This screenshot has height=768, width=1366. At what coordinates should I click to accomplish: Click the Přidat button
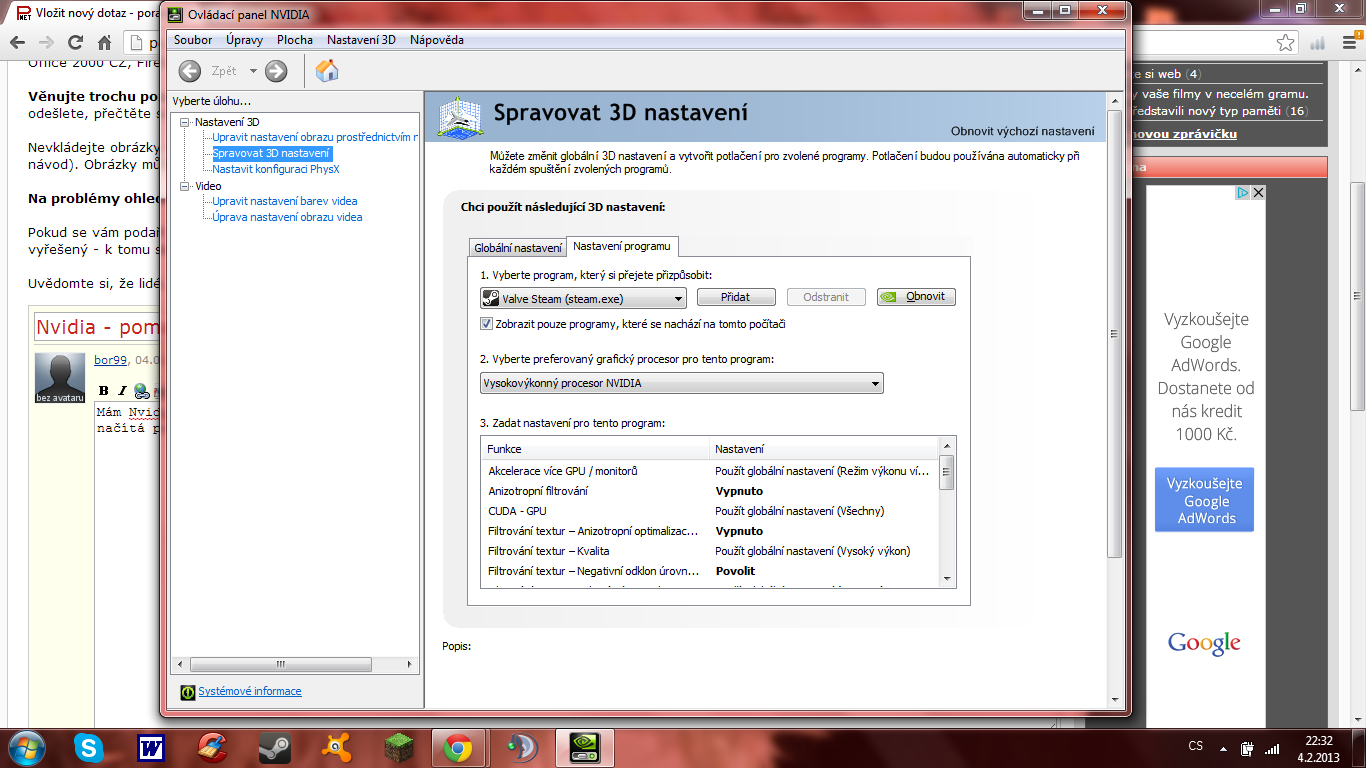coord(736,297)
